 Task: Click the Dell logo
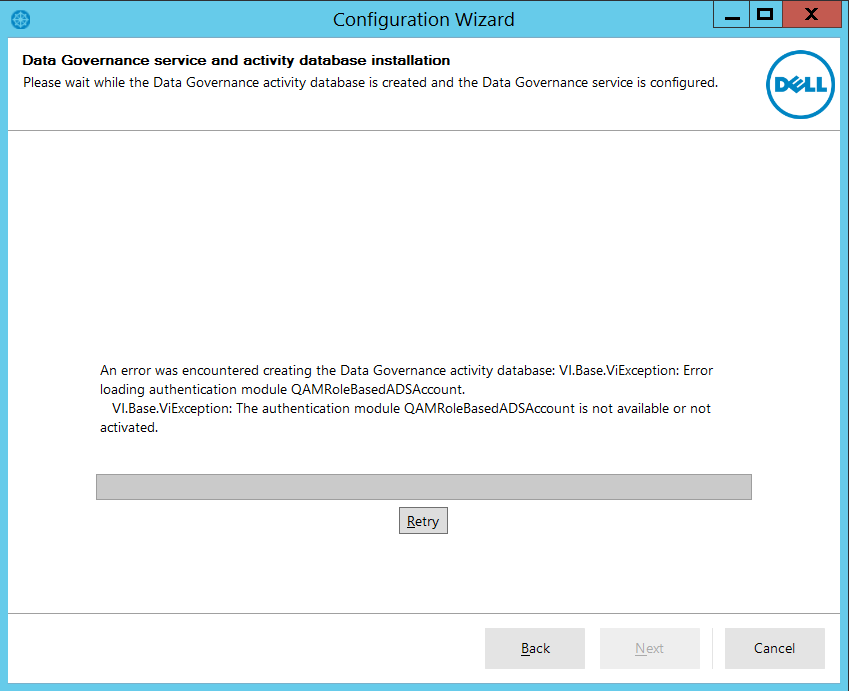[x=800, y=85]
